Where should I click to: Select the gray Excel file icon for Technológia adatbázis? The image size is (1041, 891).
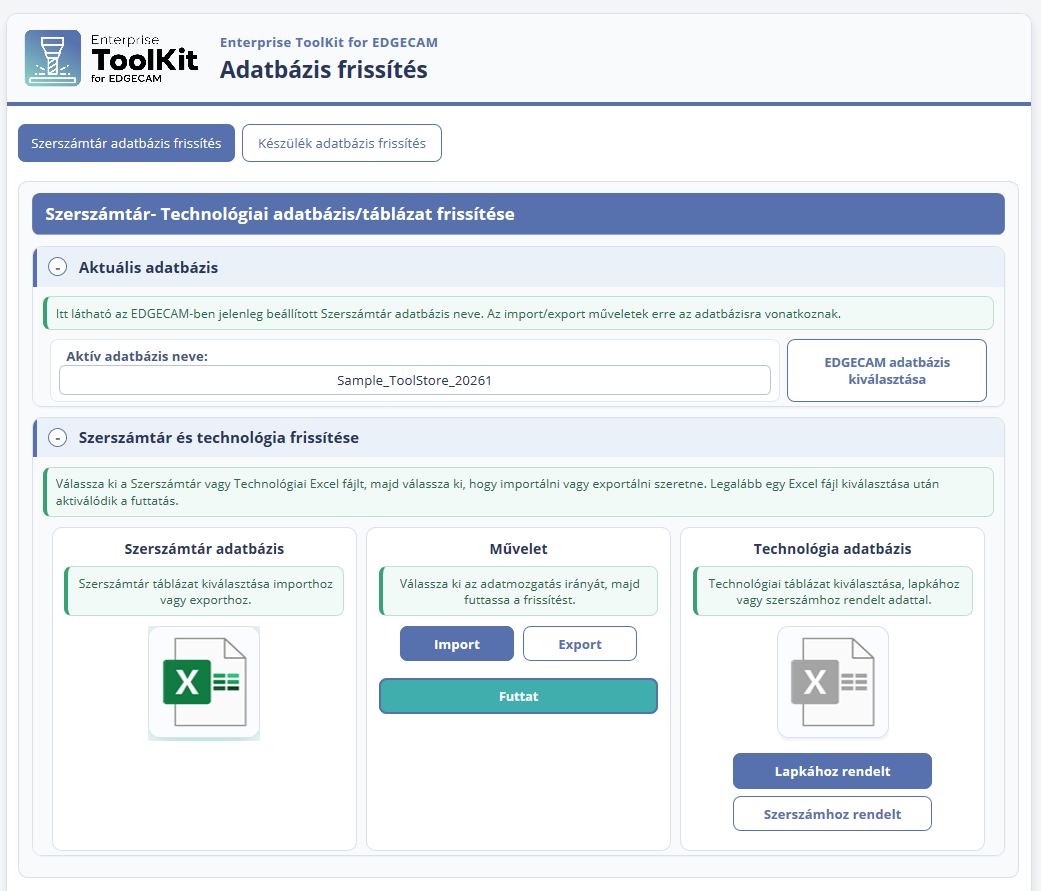pyautogui.click(x=833, y=682)
